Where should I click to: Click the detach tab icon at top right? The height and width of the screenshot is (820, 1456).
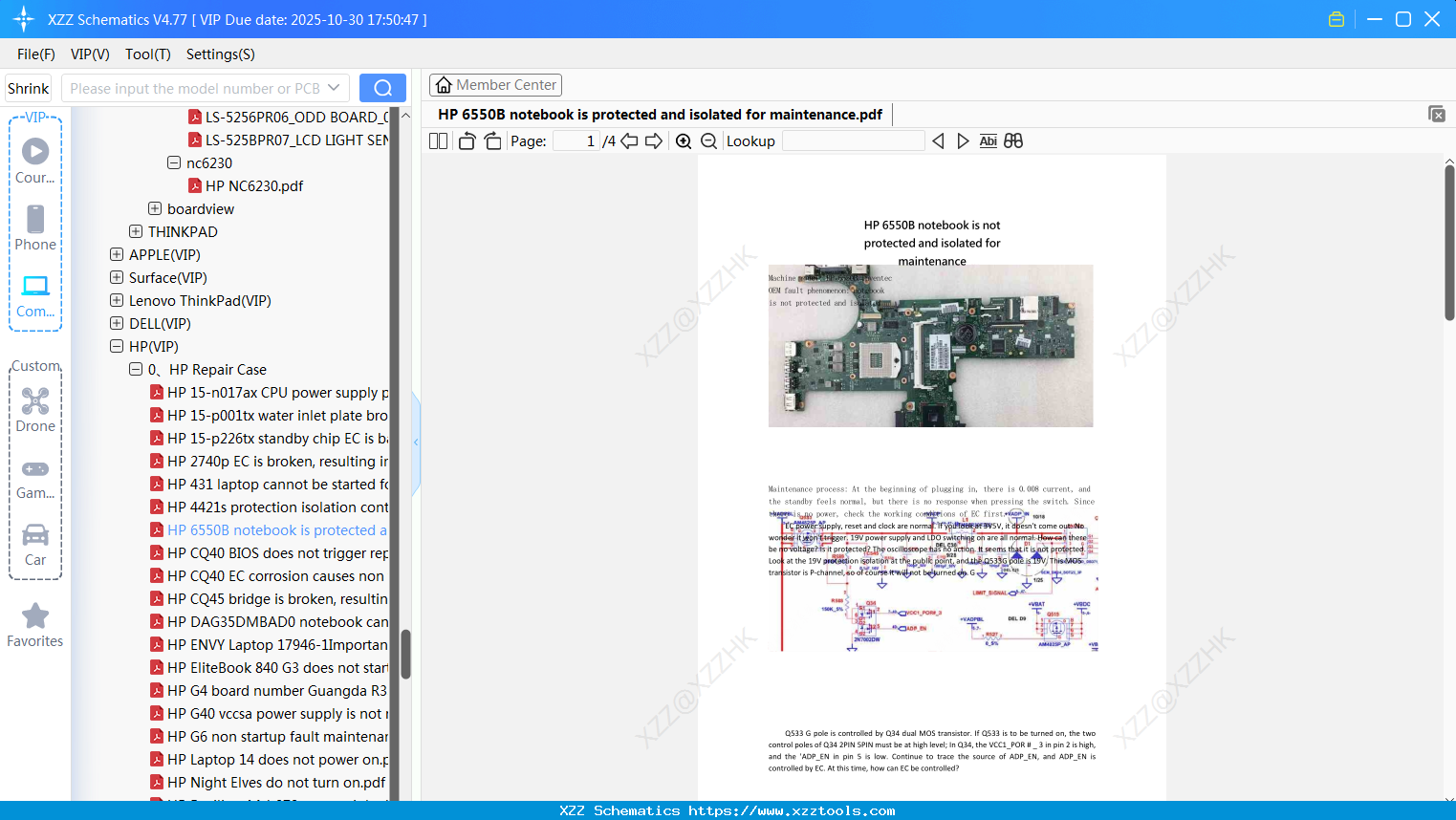[x=1437, y=114]
